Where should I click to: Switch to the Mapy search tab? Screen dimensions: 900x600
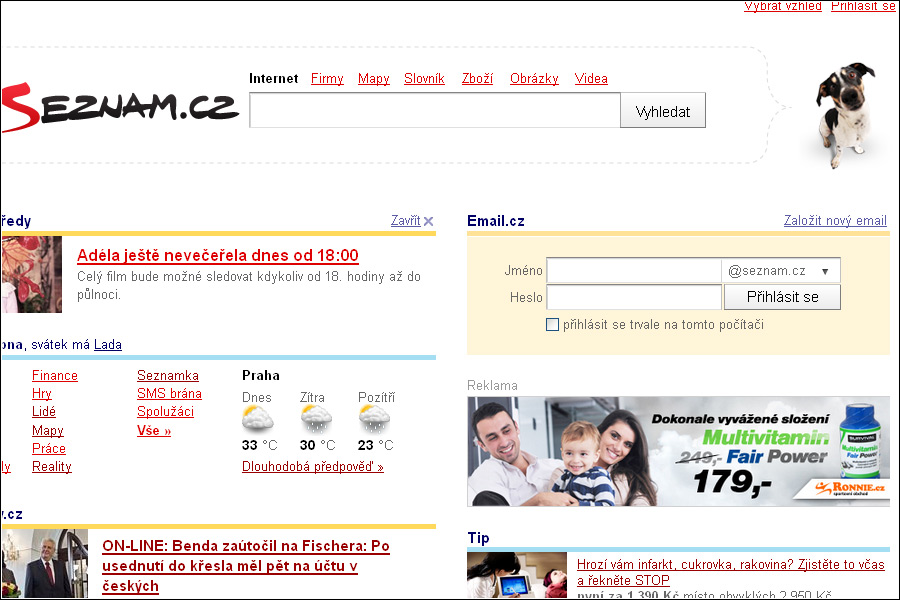374,79
